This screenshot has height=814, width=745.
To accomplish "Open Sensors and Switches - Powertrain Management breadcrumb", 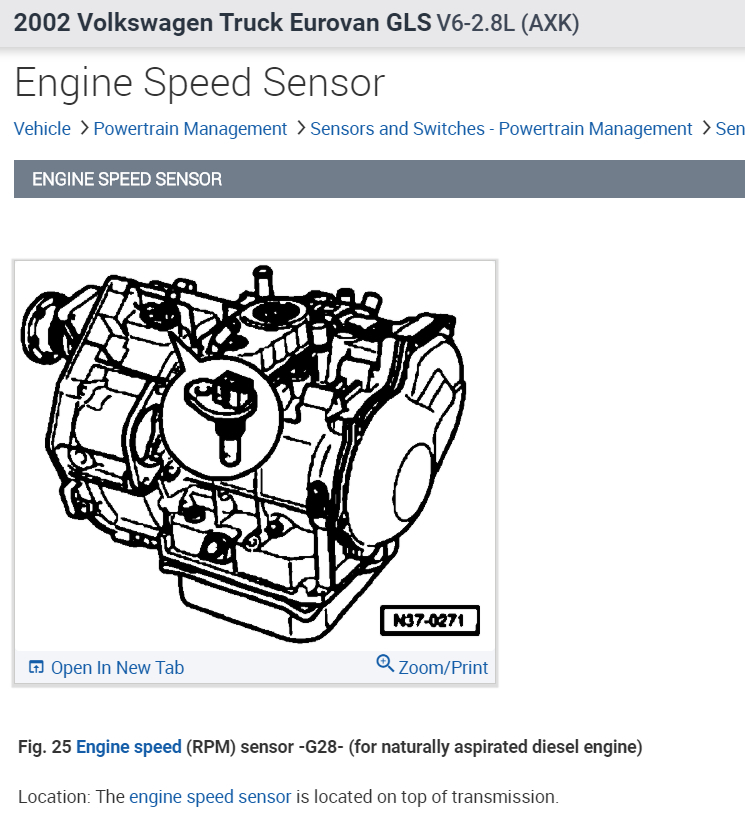I will tap(501, 129).
